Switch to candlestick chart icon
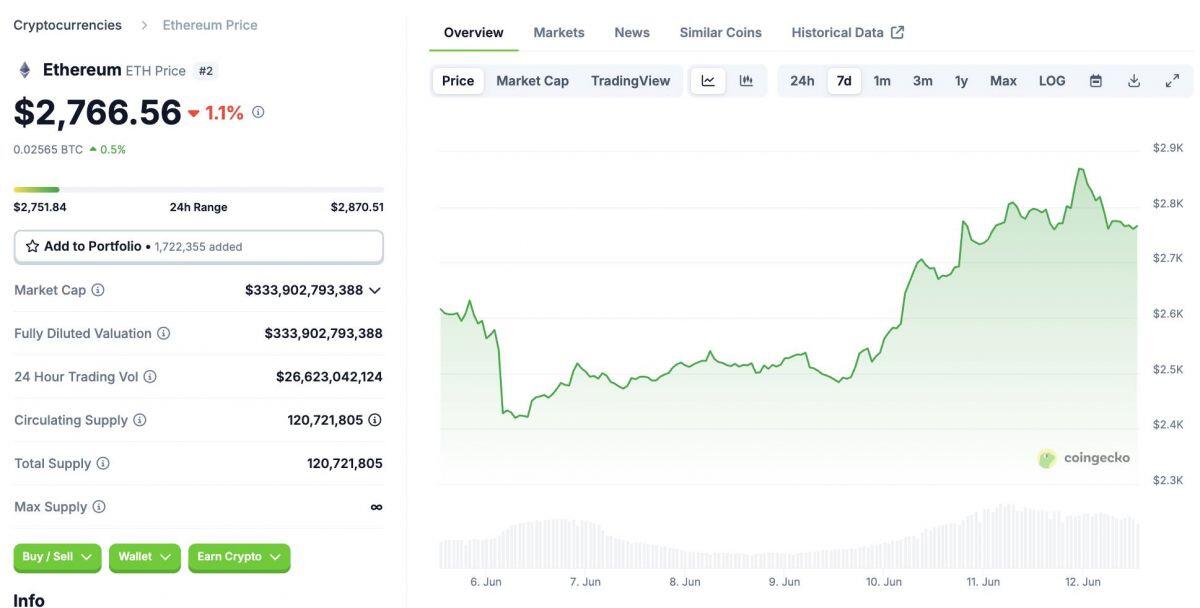 pos(746,81)
